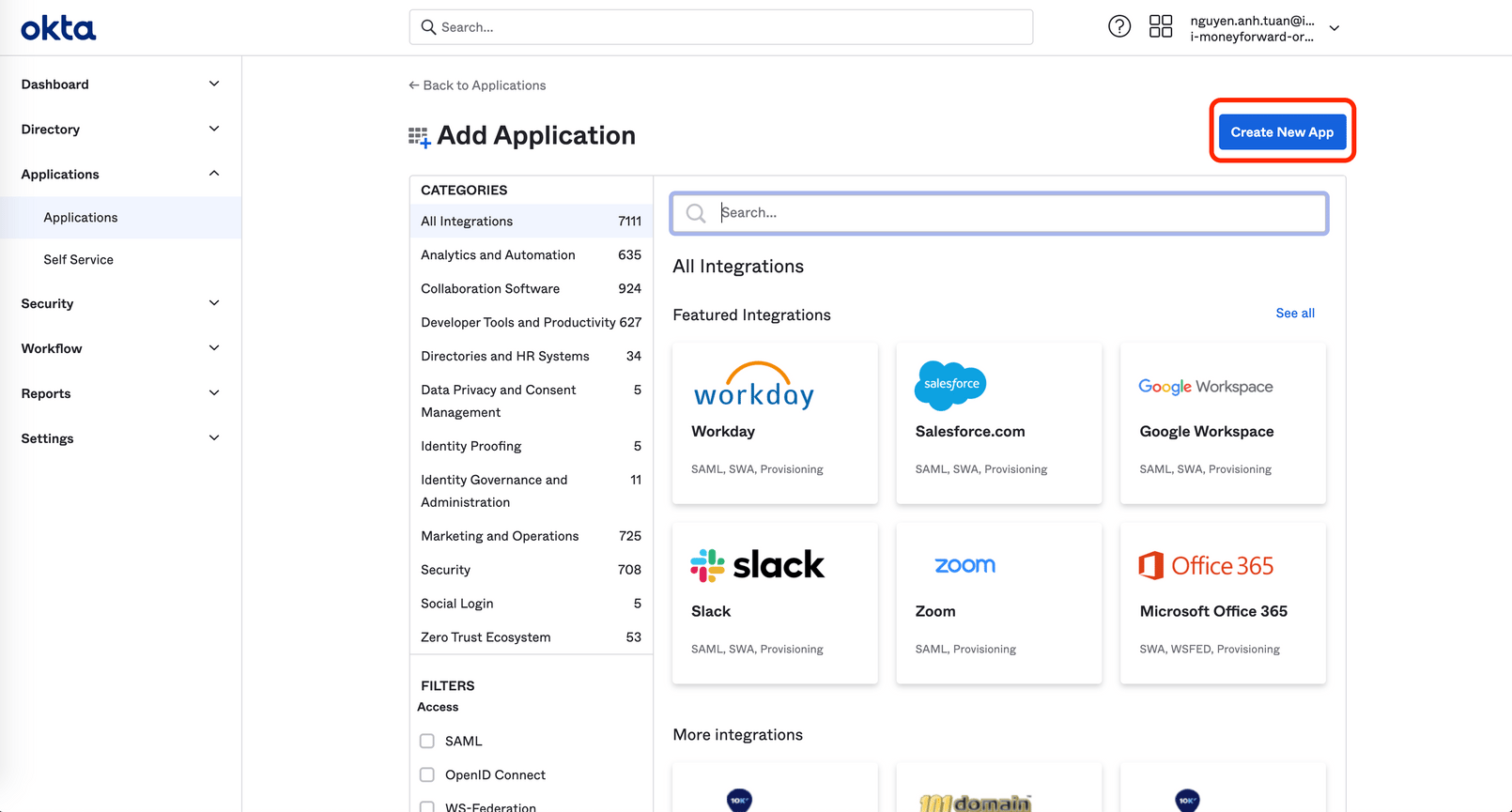Screen dimensions: 1512x812
Task: Click the Google Workspace logo
Action: pyautogui.click(x=1206, y=387)
